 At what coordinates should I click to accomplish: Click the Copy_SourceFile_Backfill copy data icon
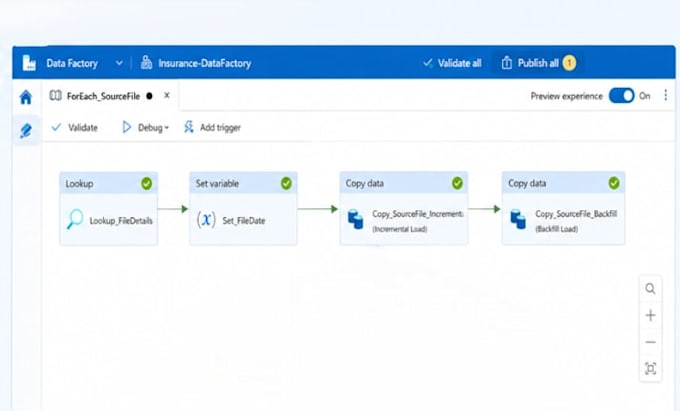(518, 219)
